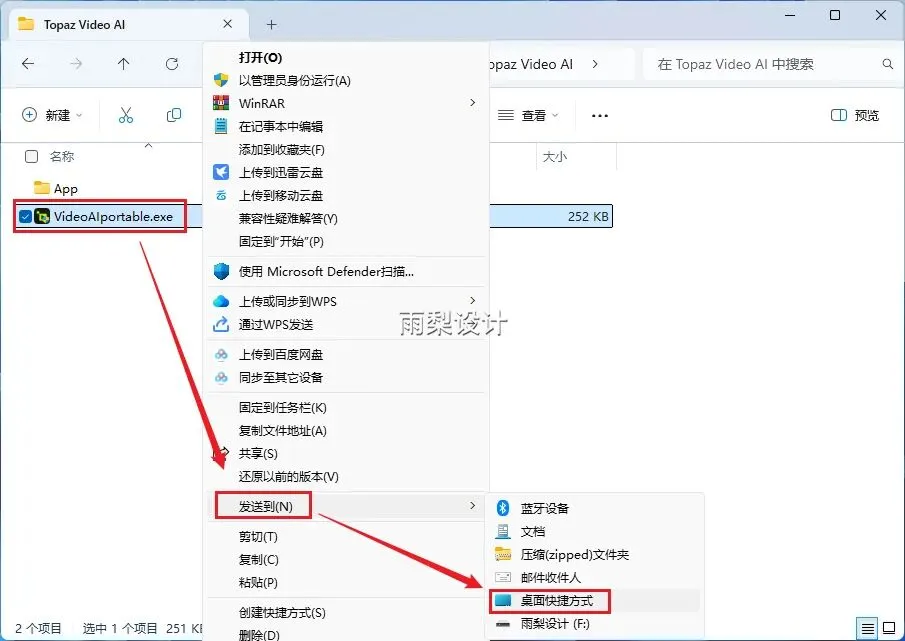Open the 发送到(N) submenu

point(346,507)
